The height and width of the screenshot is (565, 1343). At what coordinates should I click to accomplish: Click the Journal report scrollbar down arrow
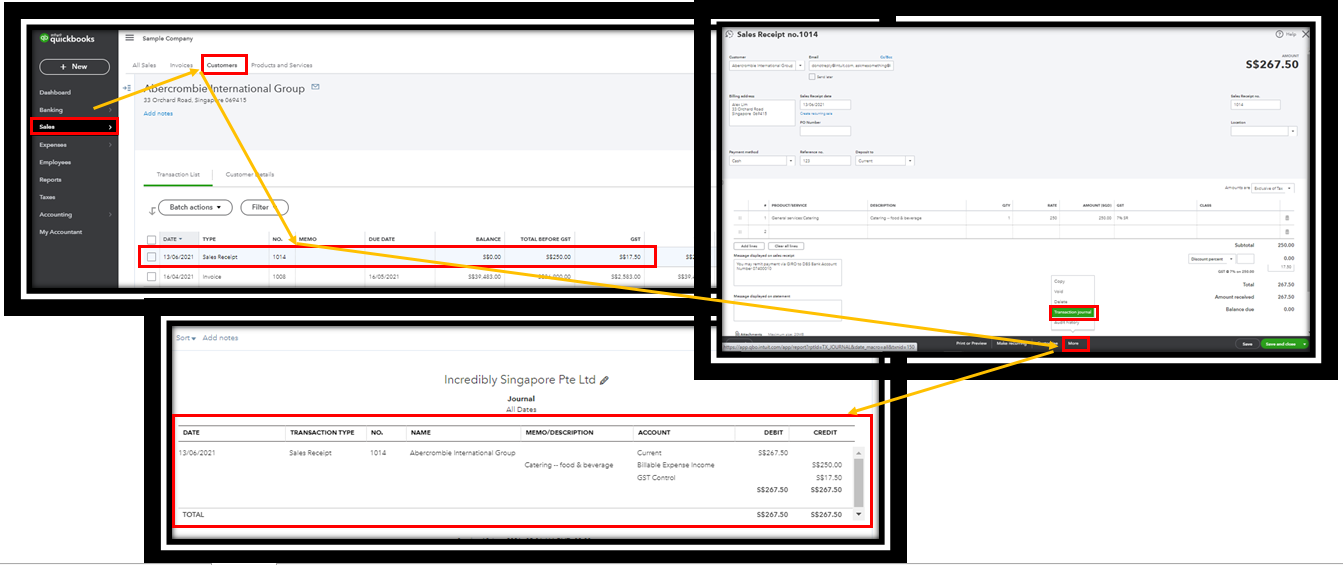click(x=858, y=514)
